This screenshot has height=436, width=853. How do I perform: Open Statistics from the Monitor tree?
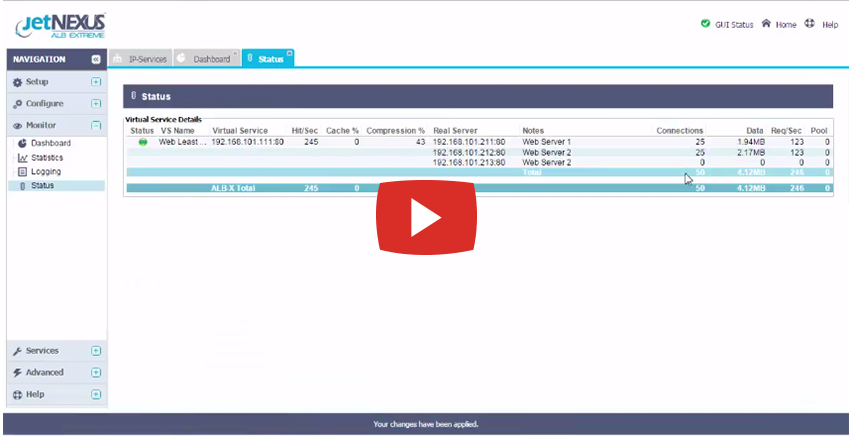pyautogui.click(x=47, y=158)
